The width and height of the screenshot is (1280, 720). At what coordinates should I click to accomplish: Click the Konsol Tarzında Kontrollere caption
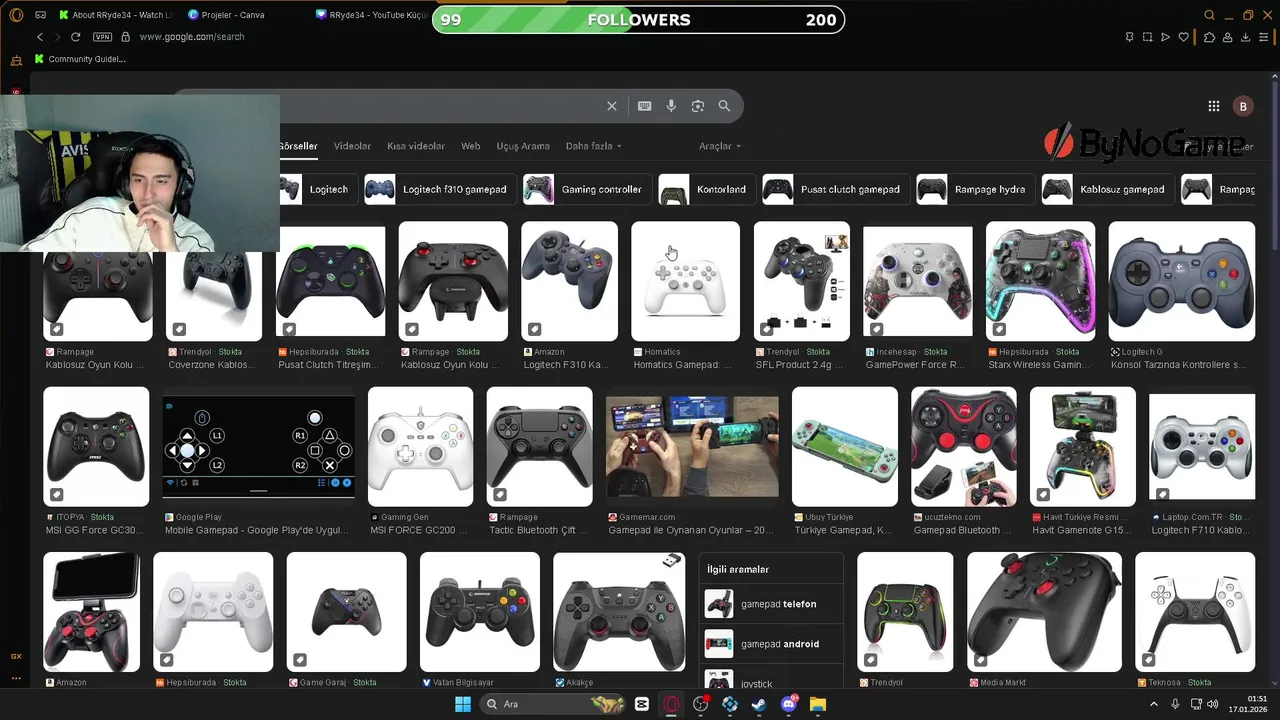pos(1178,365)
